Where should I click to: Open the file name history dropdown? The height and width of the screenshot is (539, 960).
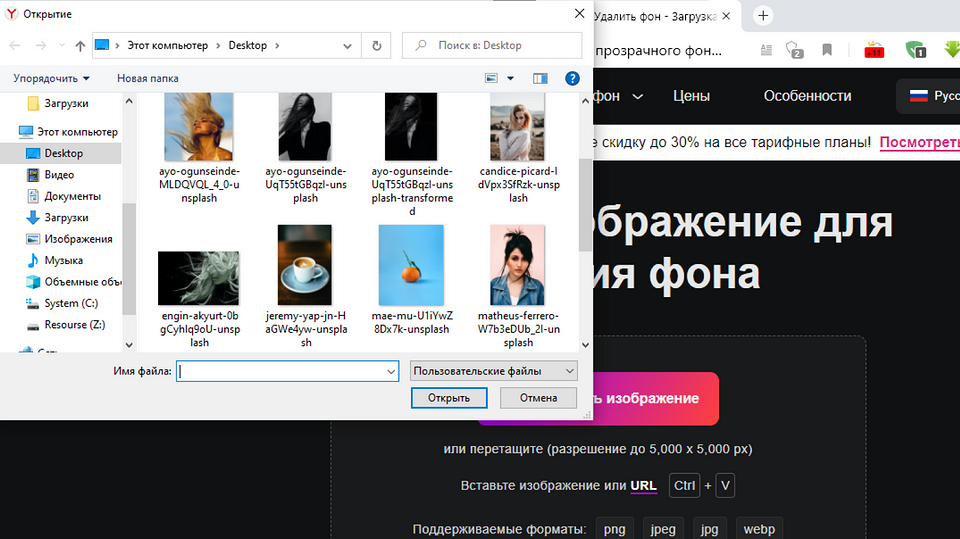click(391, 371)
